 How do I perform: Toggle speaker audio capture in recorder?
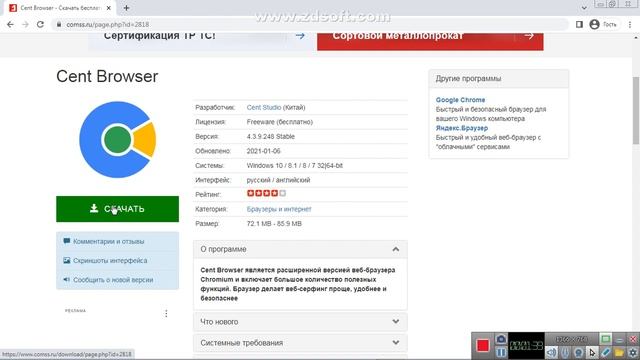click(x=551, y=352)
